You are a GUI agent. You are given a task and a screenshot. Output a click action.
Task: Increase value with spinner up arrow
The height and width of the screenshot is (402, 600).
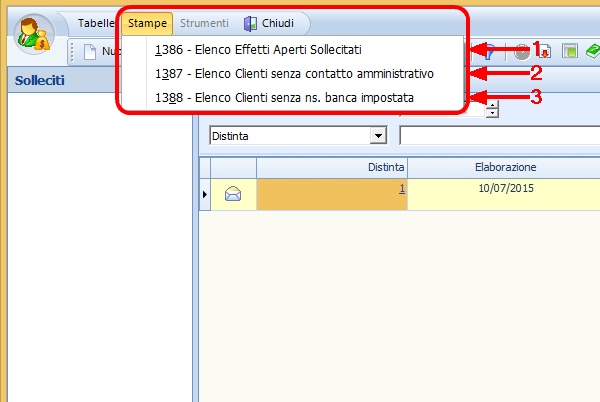491,106
